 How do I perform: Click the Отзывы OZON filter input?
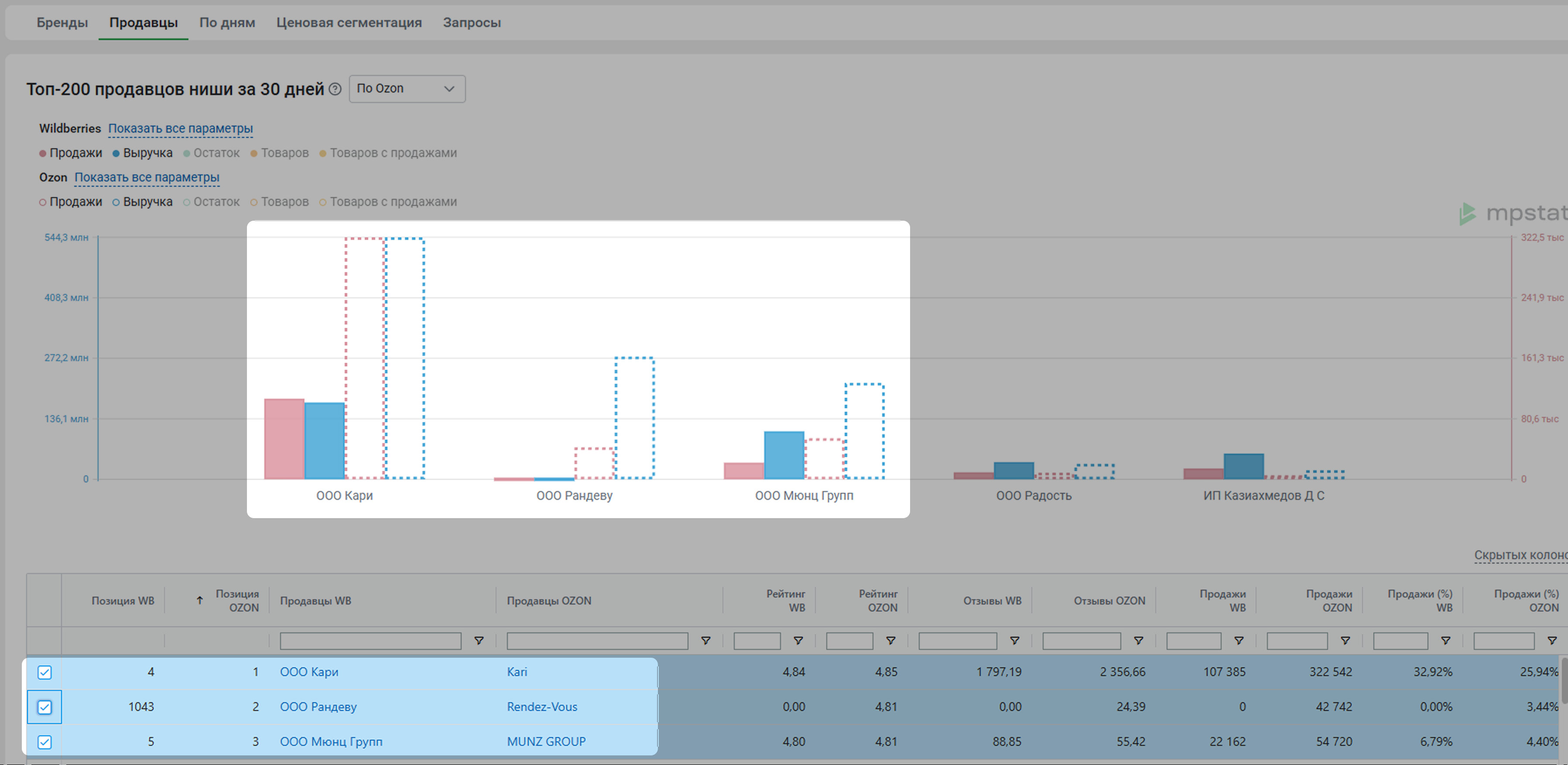[1082, 641]
